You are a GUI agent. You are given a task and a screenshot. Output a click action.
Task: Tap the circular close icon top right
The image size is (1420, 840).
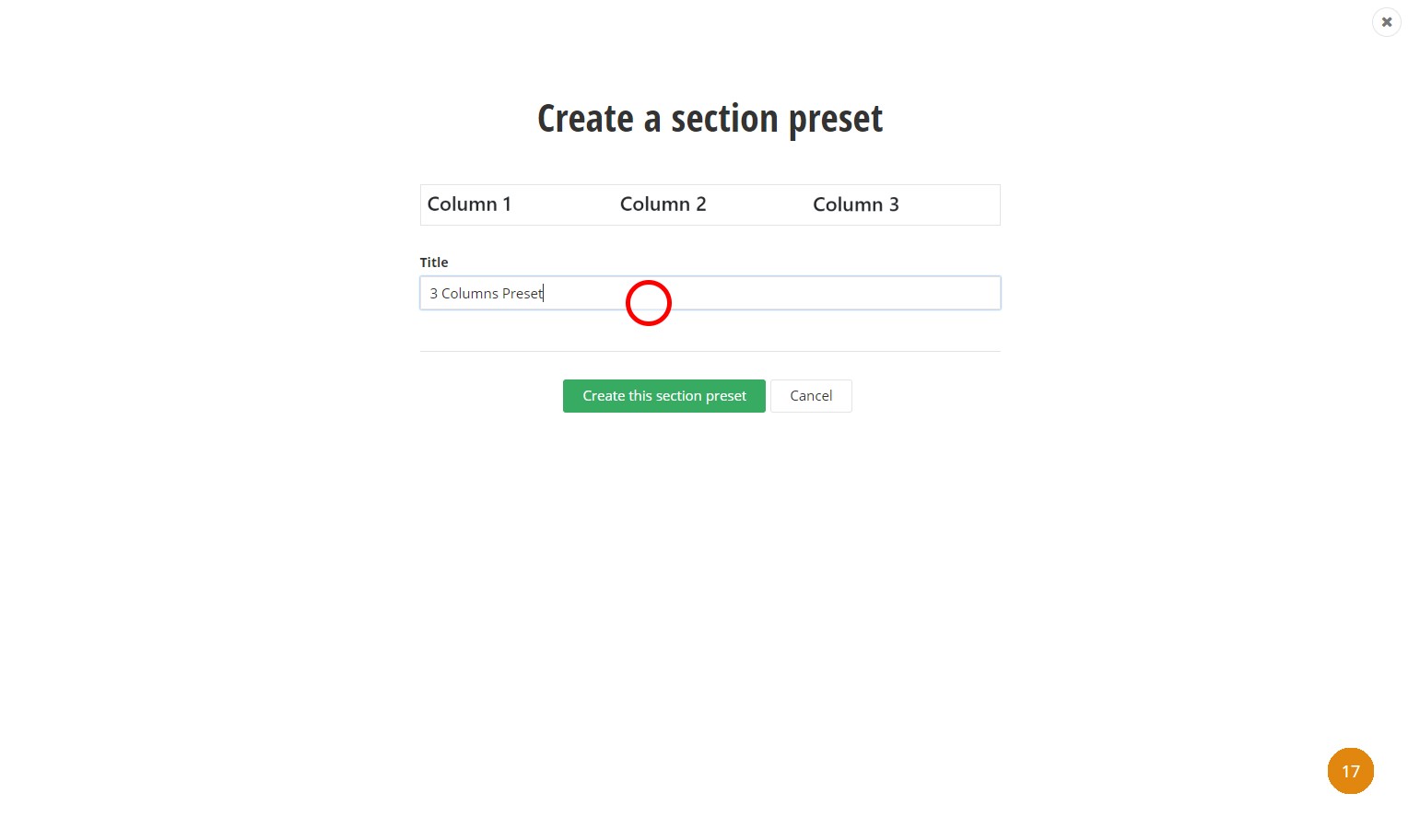point(1386,22)
